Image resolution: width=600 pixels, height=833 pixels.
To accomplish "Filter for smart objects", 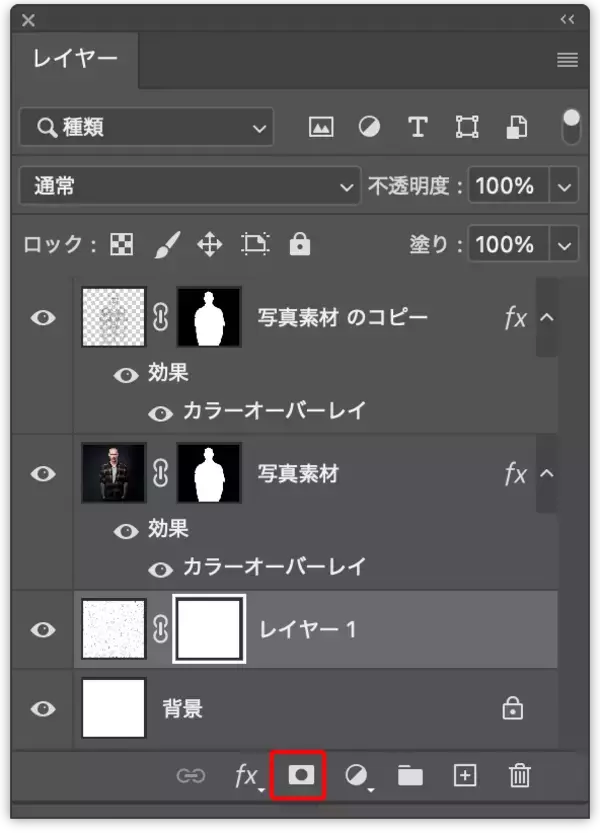I will click(516, 128).
